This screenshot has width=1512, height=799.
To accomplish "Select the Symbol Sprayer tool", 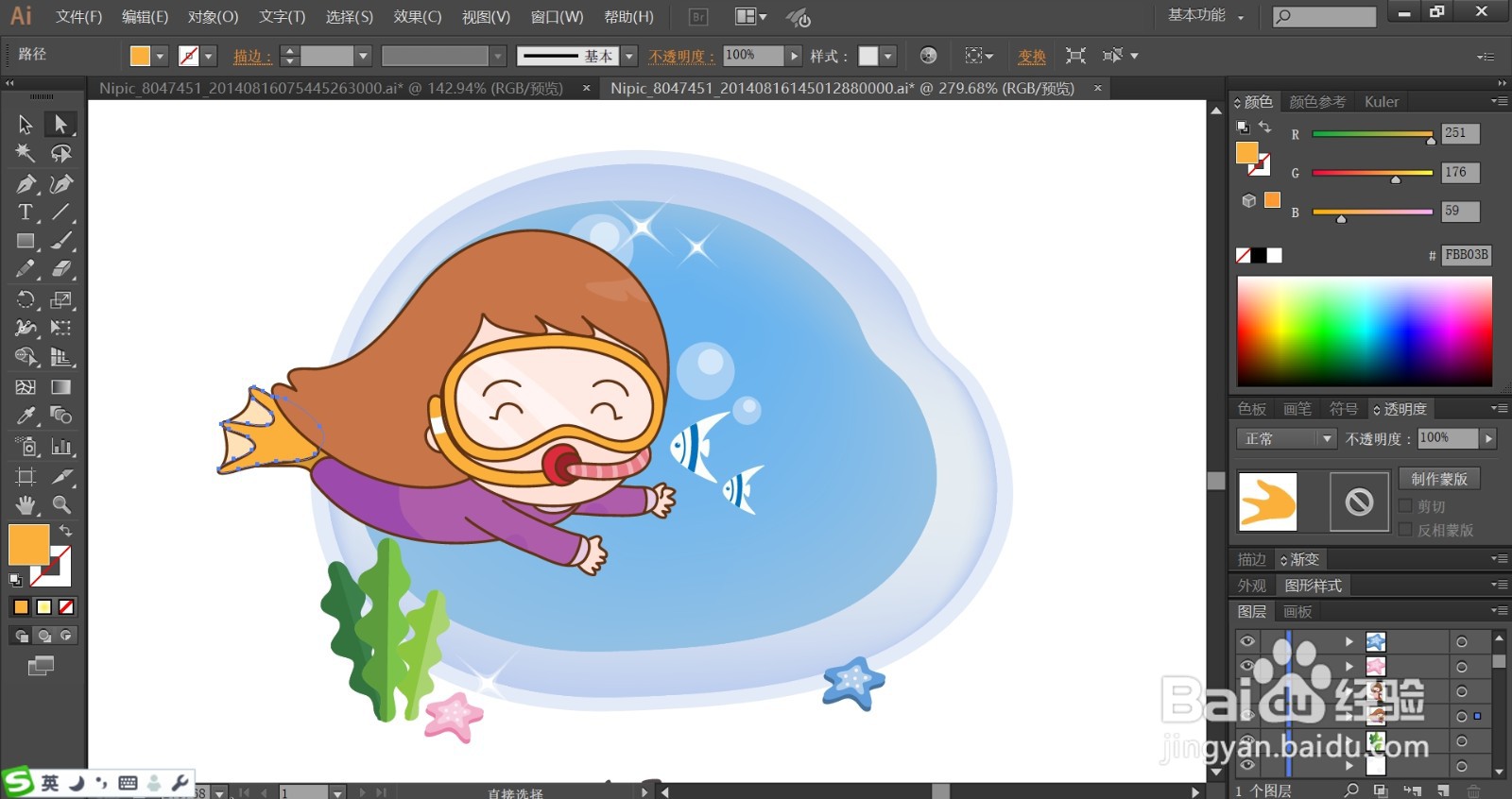I will click(26, 447).
